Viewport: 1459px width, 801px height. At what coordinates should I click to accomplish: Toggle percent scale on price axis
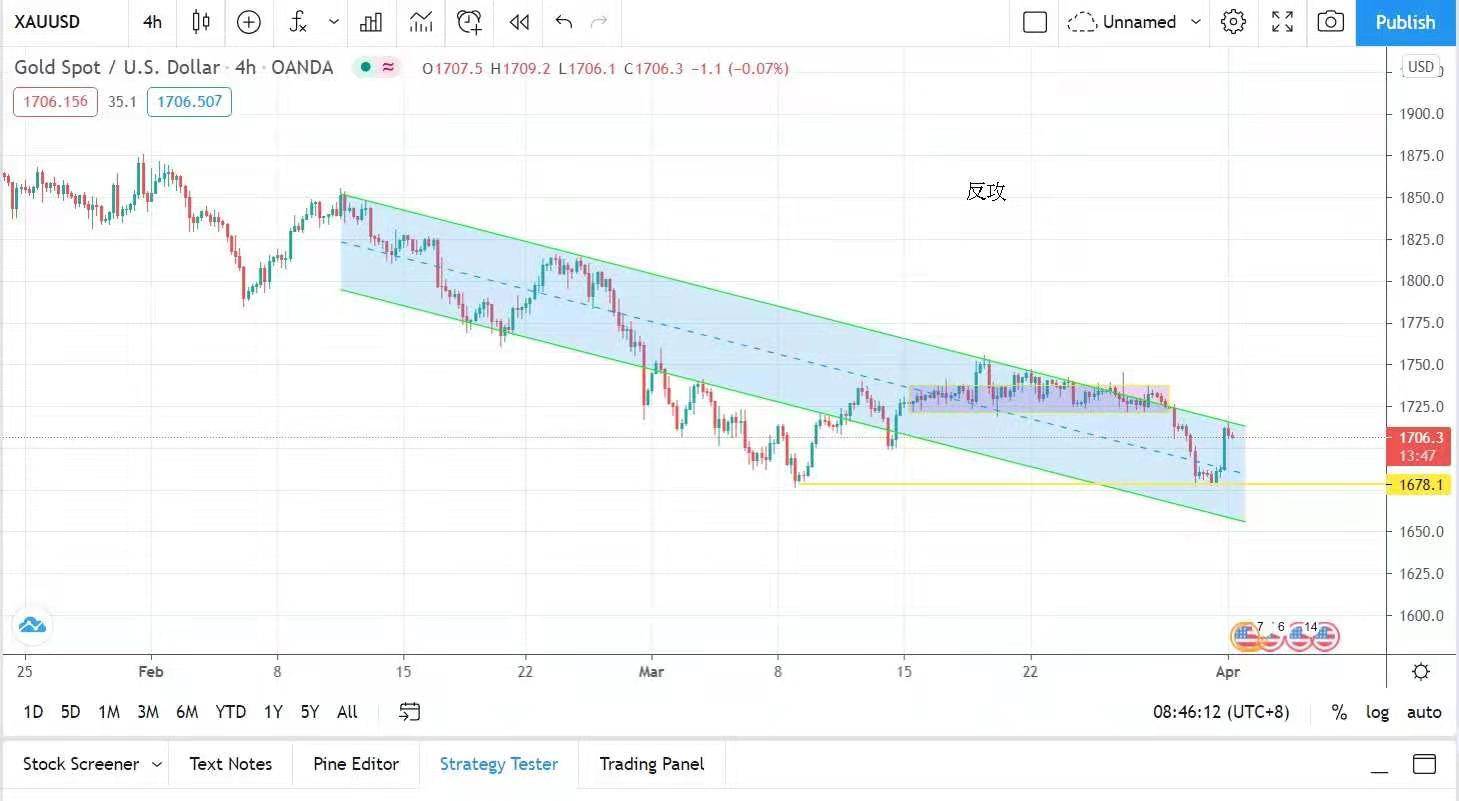pyautogui.click(x=1339, y=712)
